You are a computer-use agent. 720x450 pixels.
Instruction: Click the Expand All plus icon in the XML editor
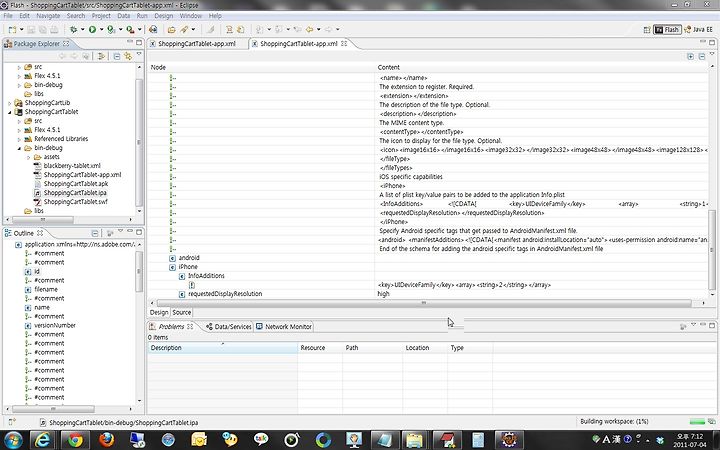coord(690,56)
